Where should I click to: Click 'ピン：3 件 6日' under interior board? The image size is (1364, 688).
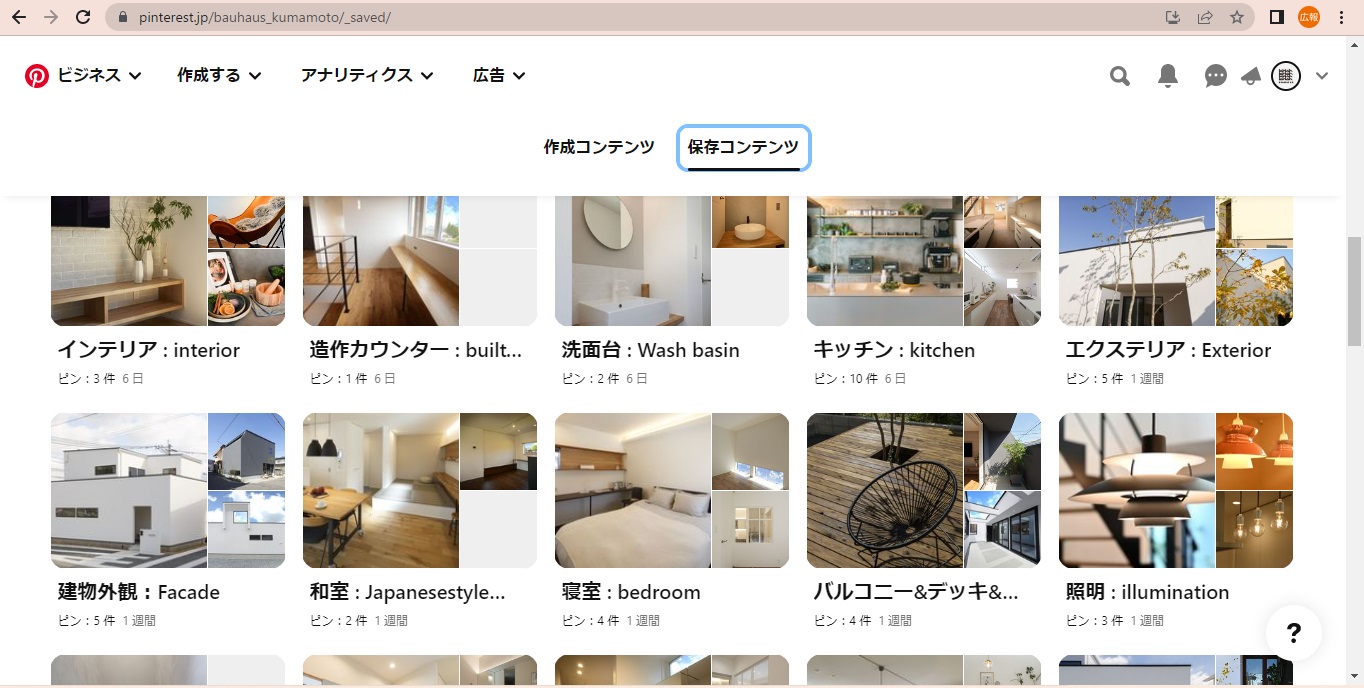(101, 379)
